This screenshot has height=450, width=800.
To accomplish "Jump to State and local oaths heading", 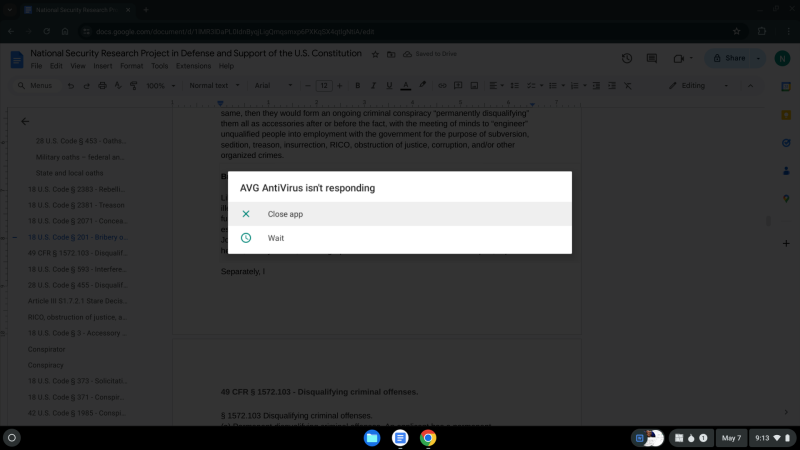I will coord(69,173).
